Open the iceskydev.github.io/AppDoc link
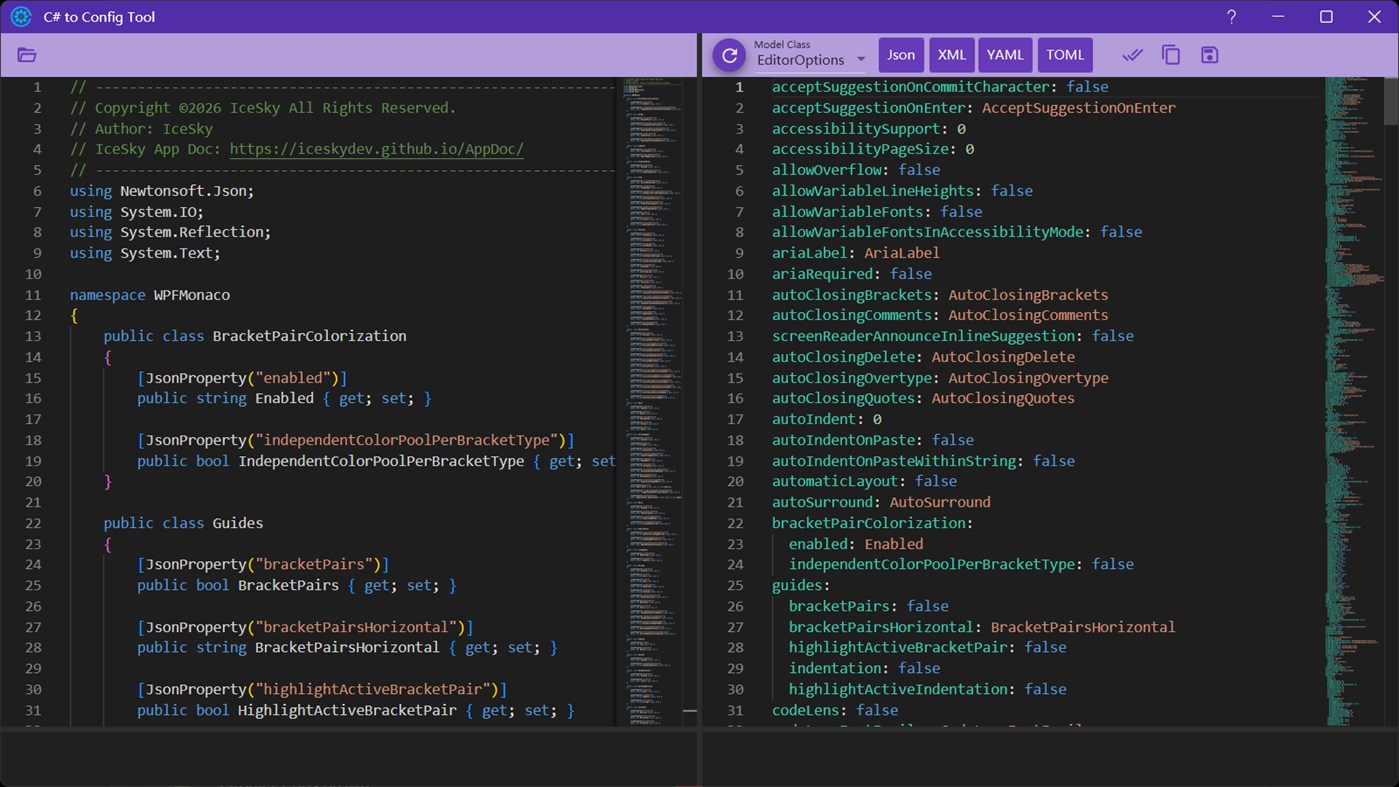Viewport: 1399px width, 787px height. pos(377,149)
